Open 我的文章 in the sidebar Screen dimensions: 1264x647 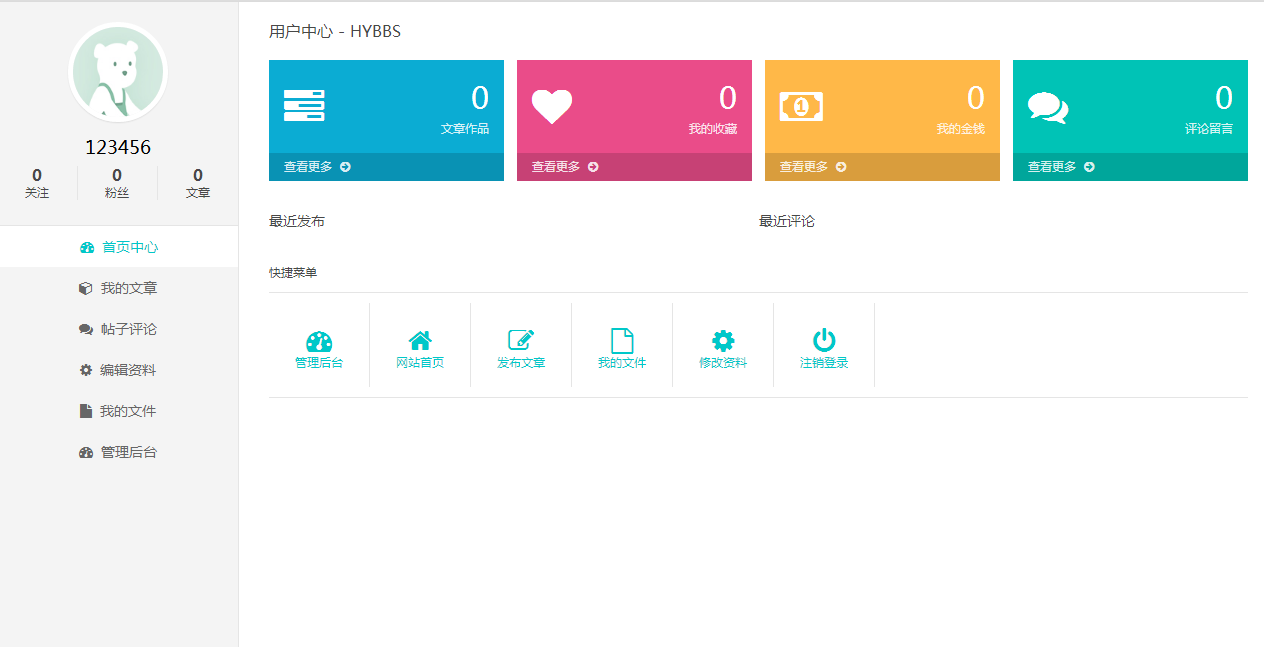coord(119,288)
